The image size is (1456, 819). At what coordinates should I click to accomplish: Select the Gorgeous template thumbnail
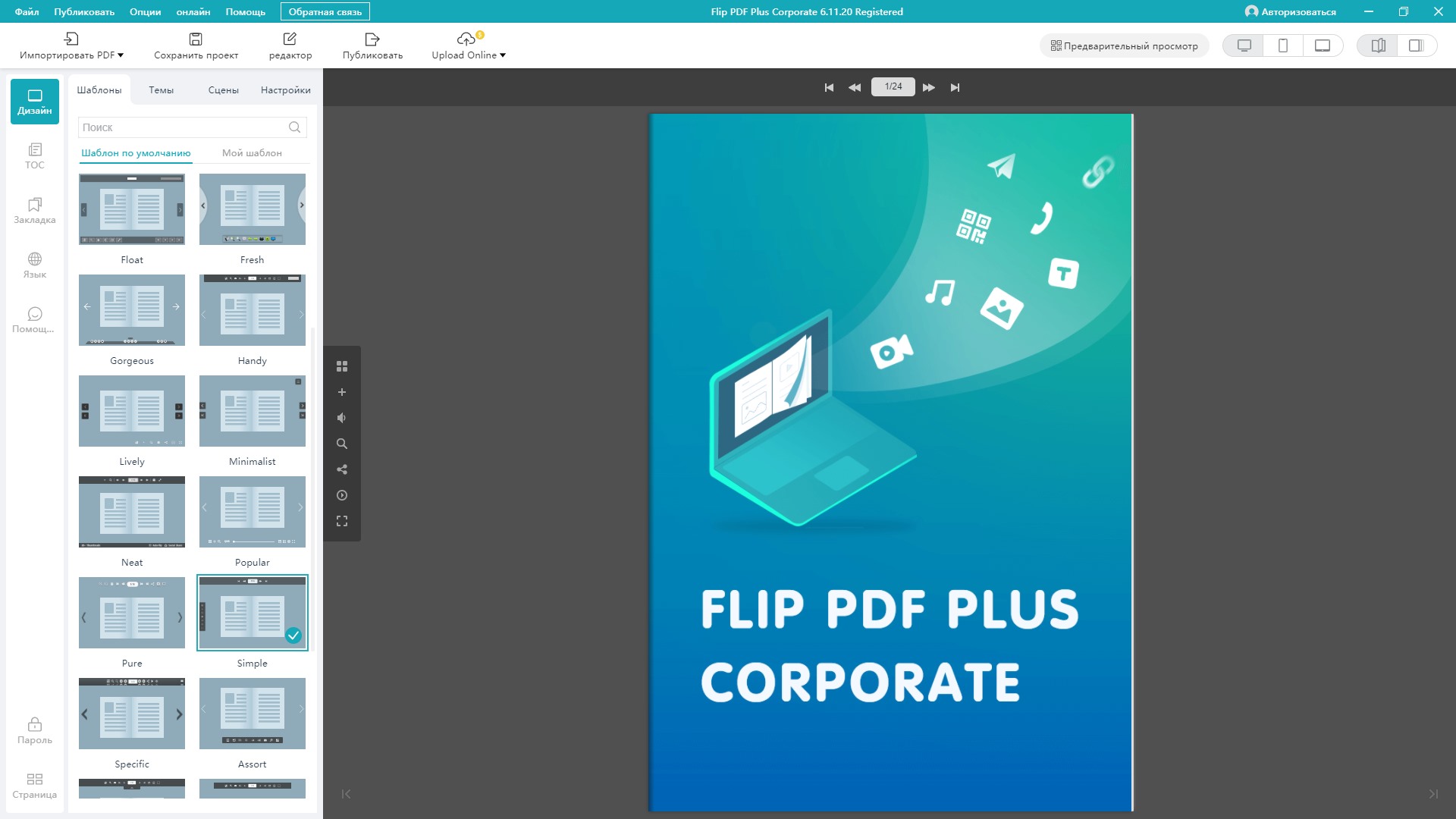click(132, 310)
